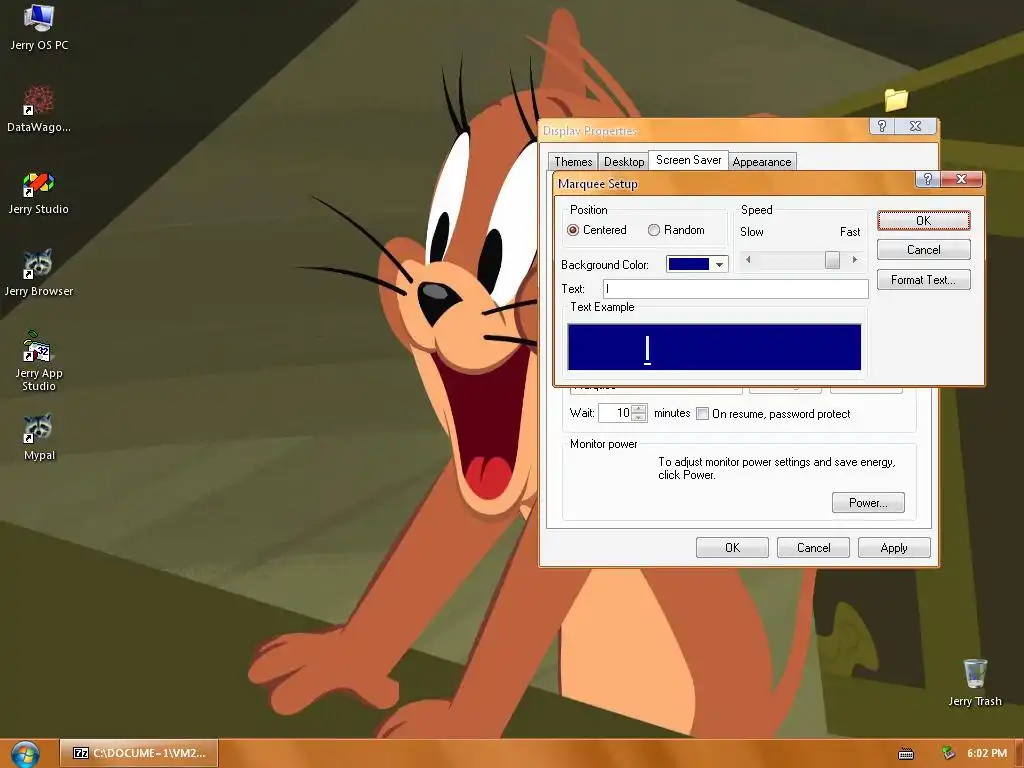Open the Background Color dropdown
Viewport: 1024px width, 768px height.
point(719,264)
